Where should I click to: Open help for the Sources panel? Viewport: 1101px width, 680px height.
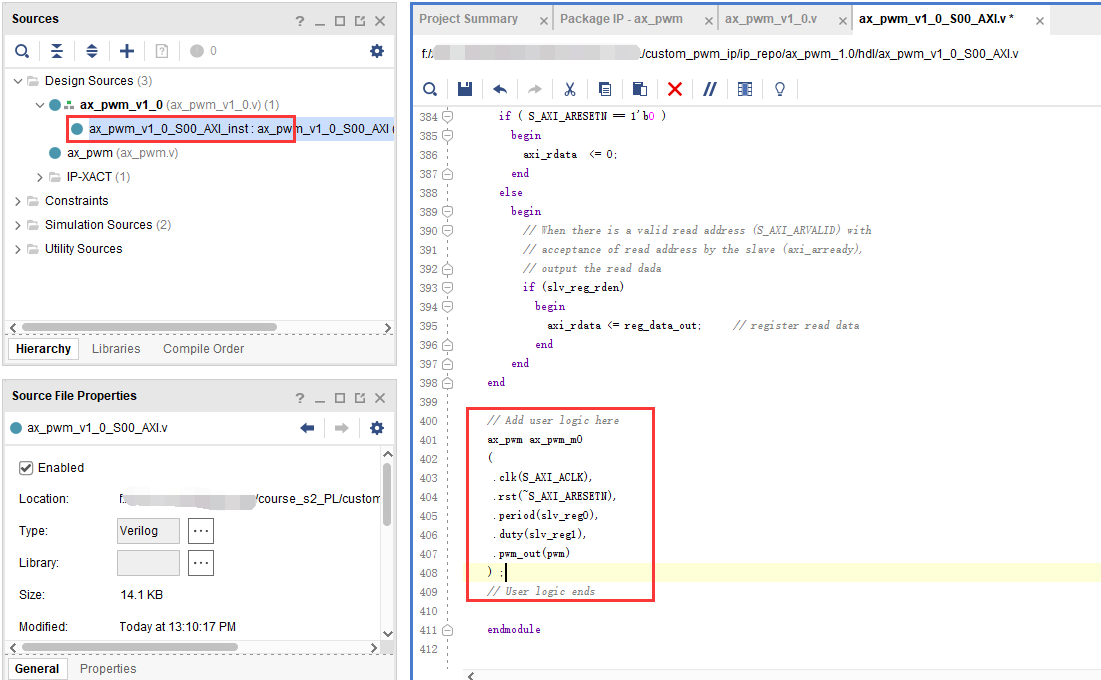(x=300, y=21)
